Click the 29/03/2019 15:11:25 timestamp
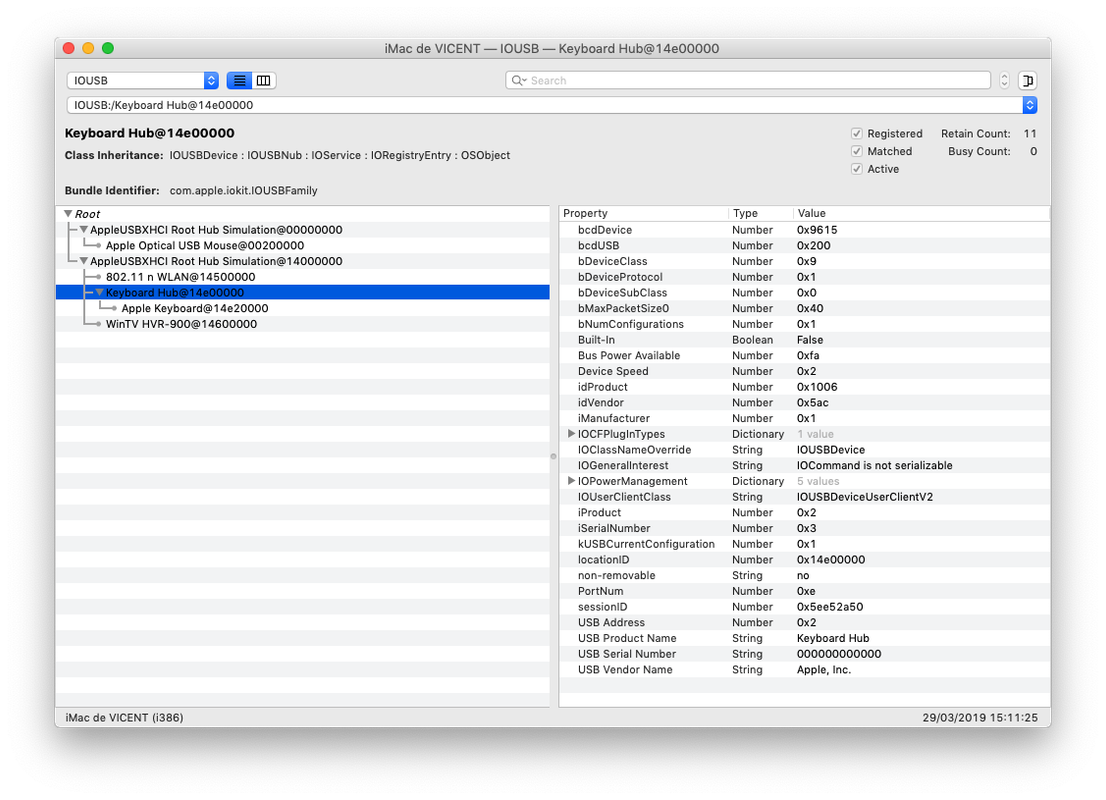This screenshot has width=1106, height=800. [980, 717]
